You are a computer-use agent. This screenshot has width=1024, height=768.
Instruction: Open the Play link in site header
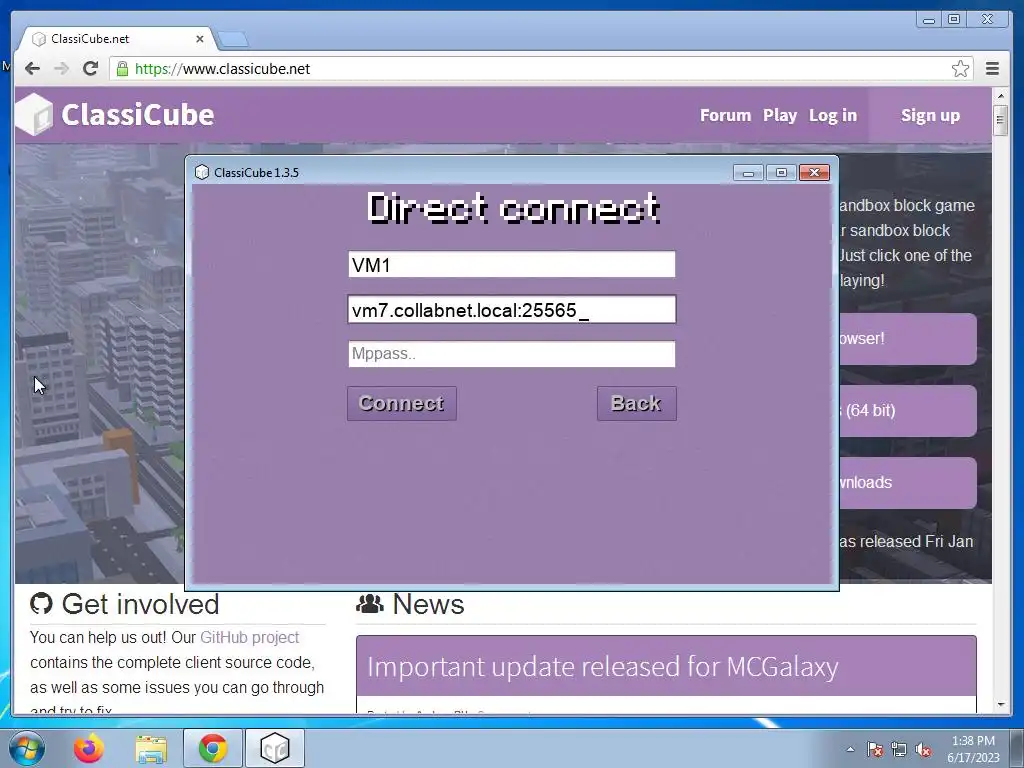coord(780,115)
